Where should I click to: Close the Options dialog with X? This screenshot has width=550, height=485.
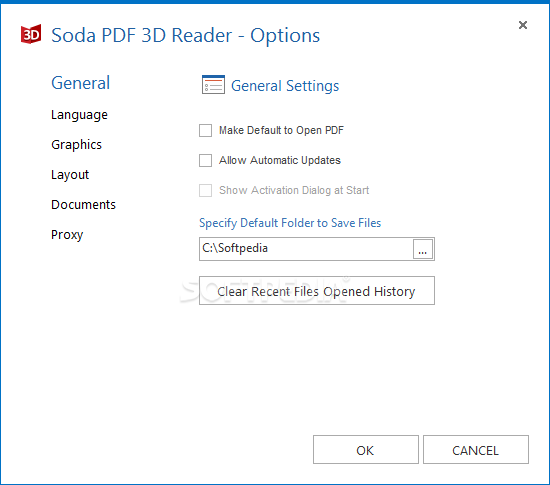(x=523, y=25)
